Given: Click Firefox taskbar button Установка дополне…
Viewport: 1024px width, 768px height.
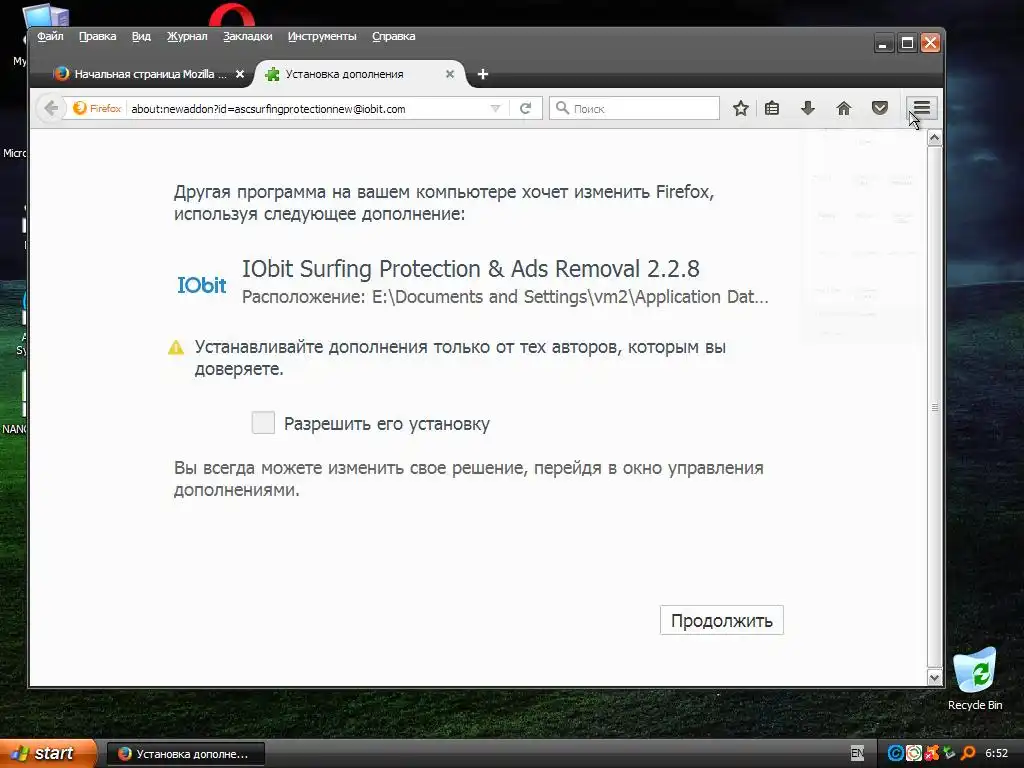Looking at the screenshot, I should [185, 754].
